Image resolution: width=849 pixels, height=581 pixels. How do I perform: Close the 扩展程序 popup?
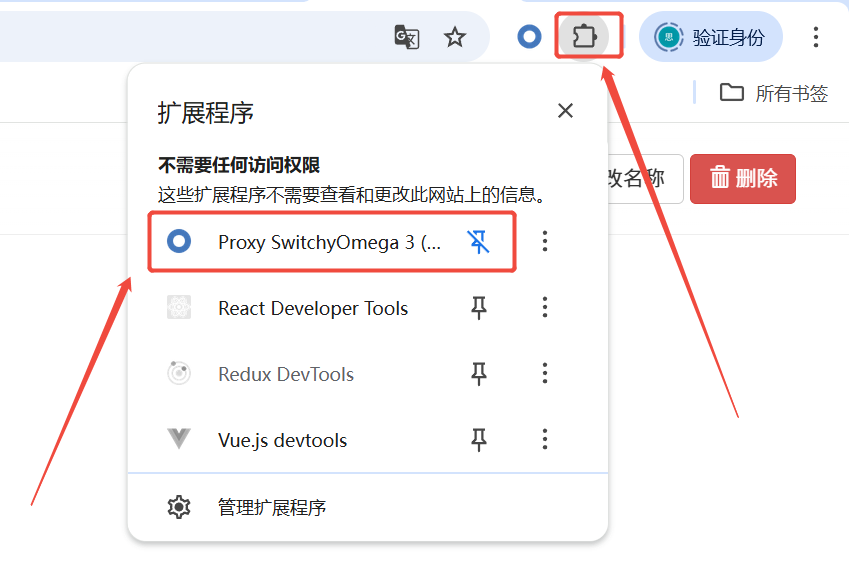click(565, 110)
